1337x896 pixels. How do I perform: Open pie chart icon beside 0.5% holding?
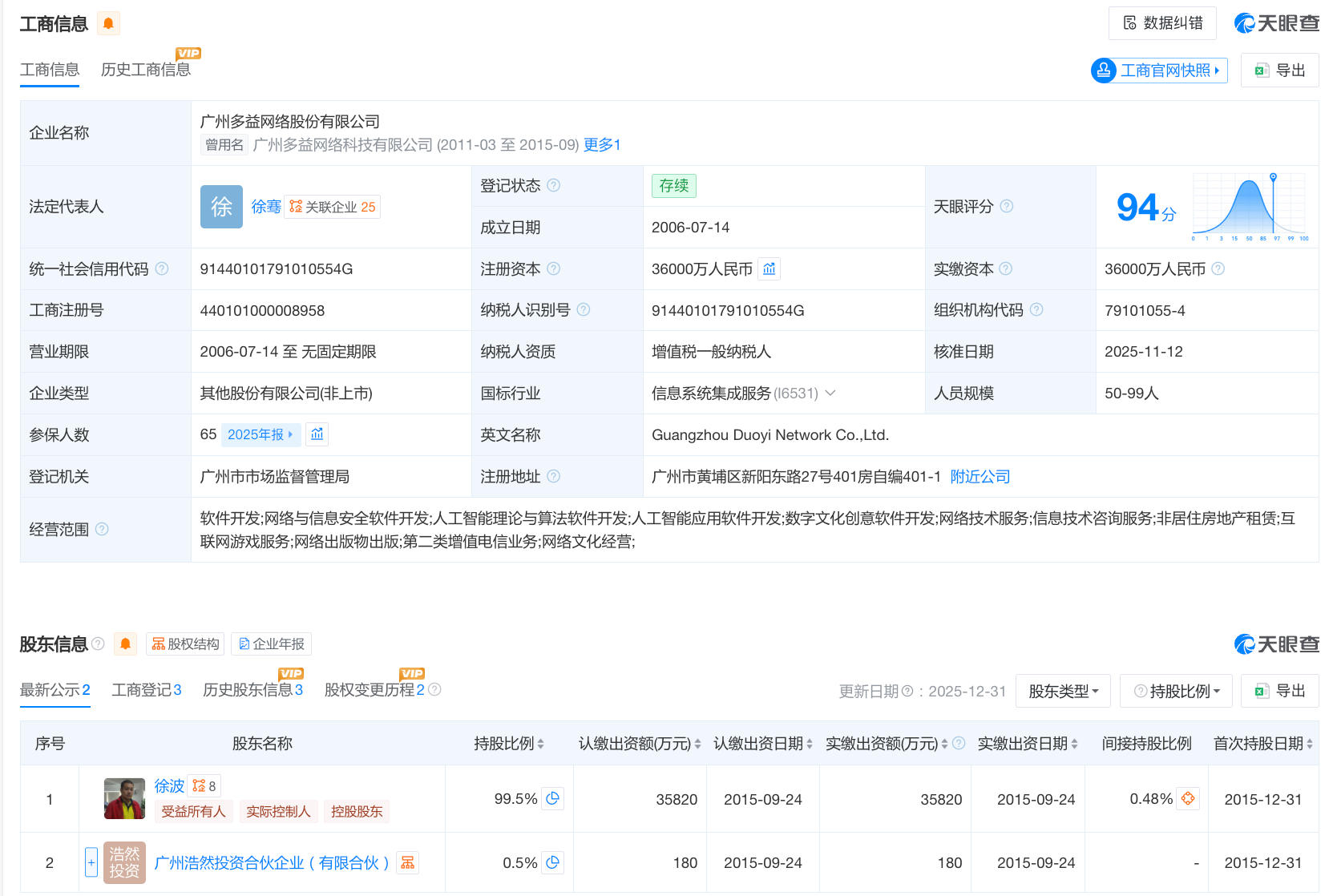point(553,862)
